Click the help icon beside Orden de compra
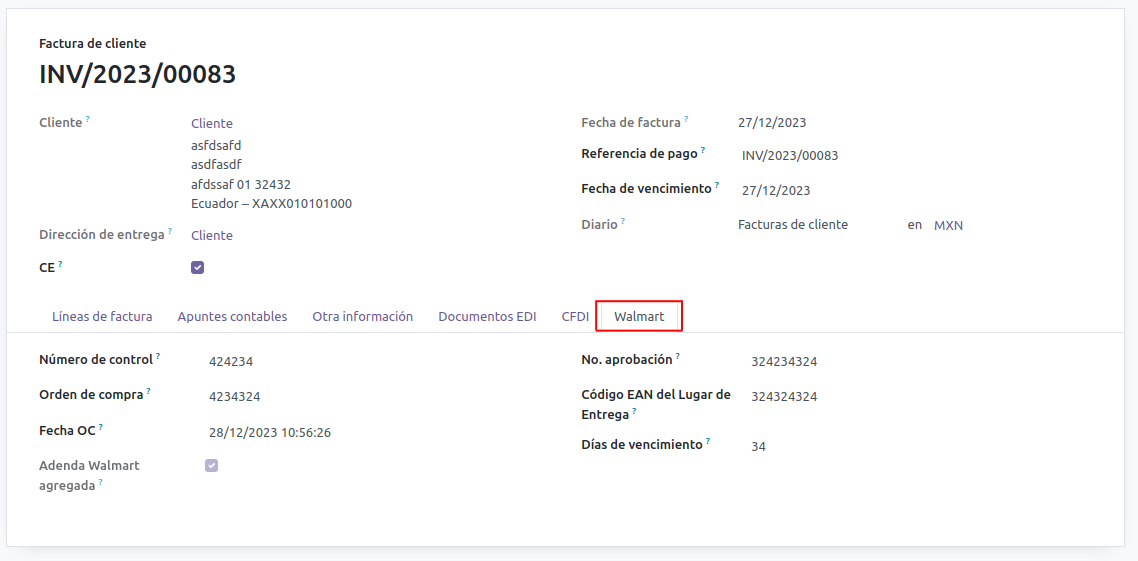Image resolution: width=1138 pixels, height=561 pixels. [149, 391]
